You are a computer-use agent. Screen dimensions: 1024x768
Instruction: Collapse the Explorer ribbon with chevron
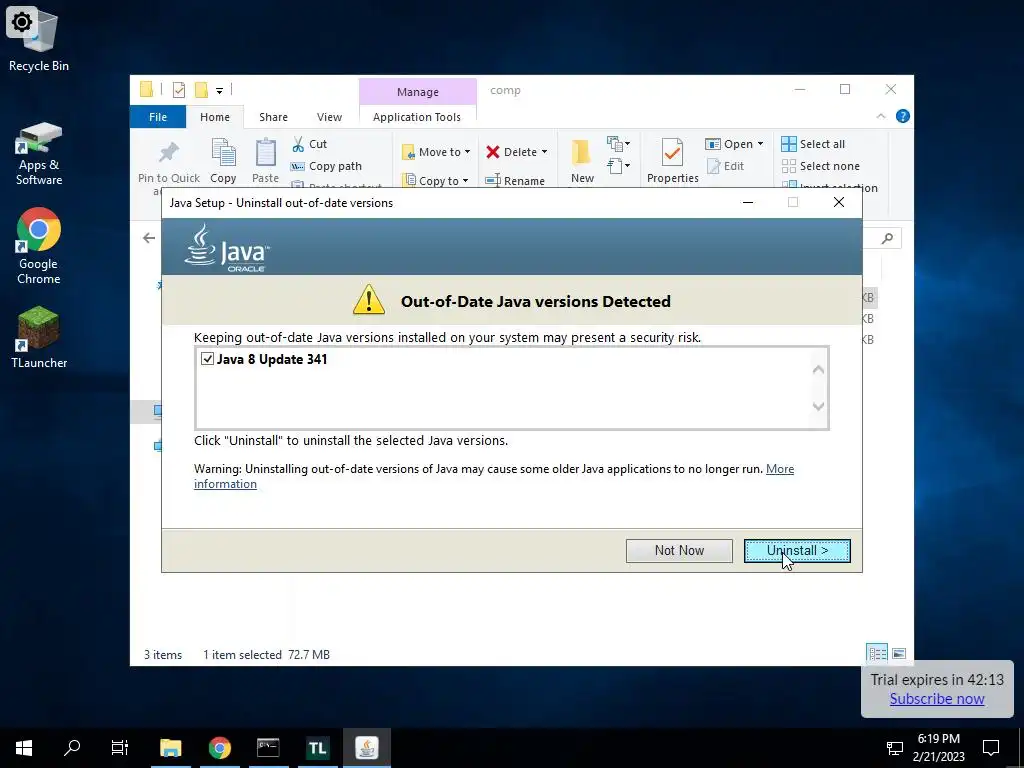[880, 116]
